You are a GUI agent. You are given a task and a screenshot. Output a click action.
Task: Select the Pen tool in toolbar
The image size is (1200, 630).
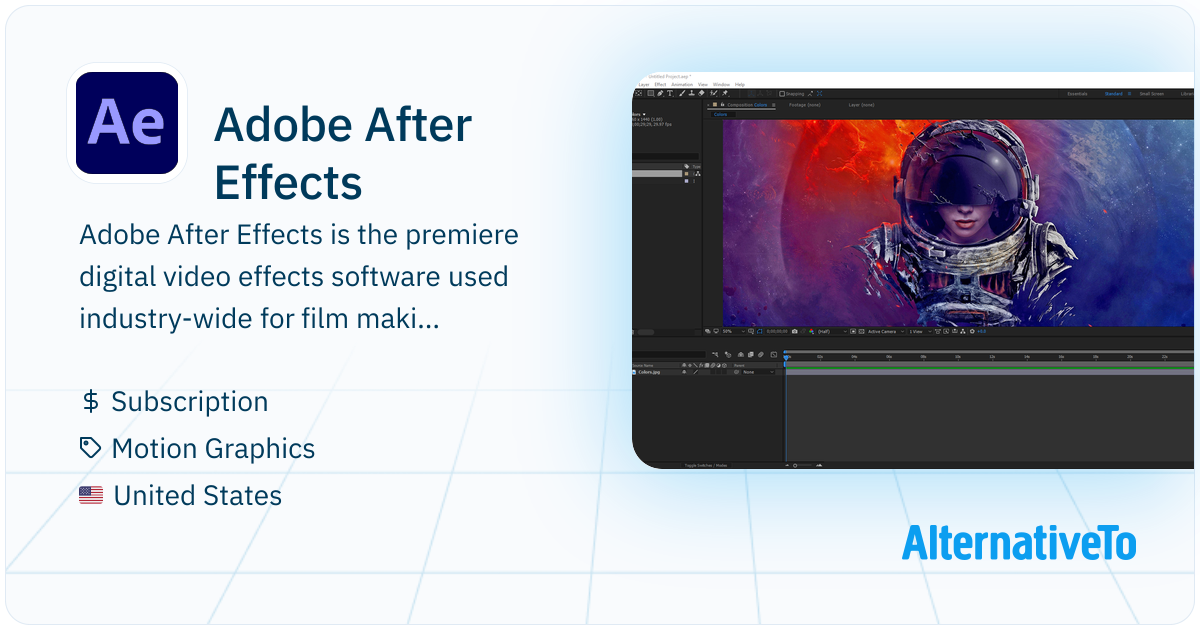(x=660, y=93)
